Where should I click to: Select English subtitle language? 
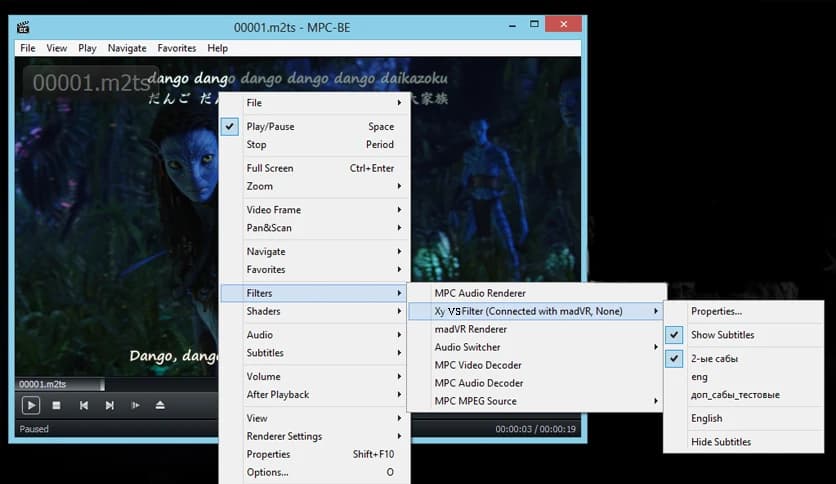(744, 418)
